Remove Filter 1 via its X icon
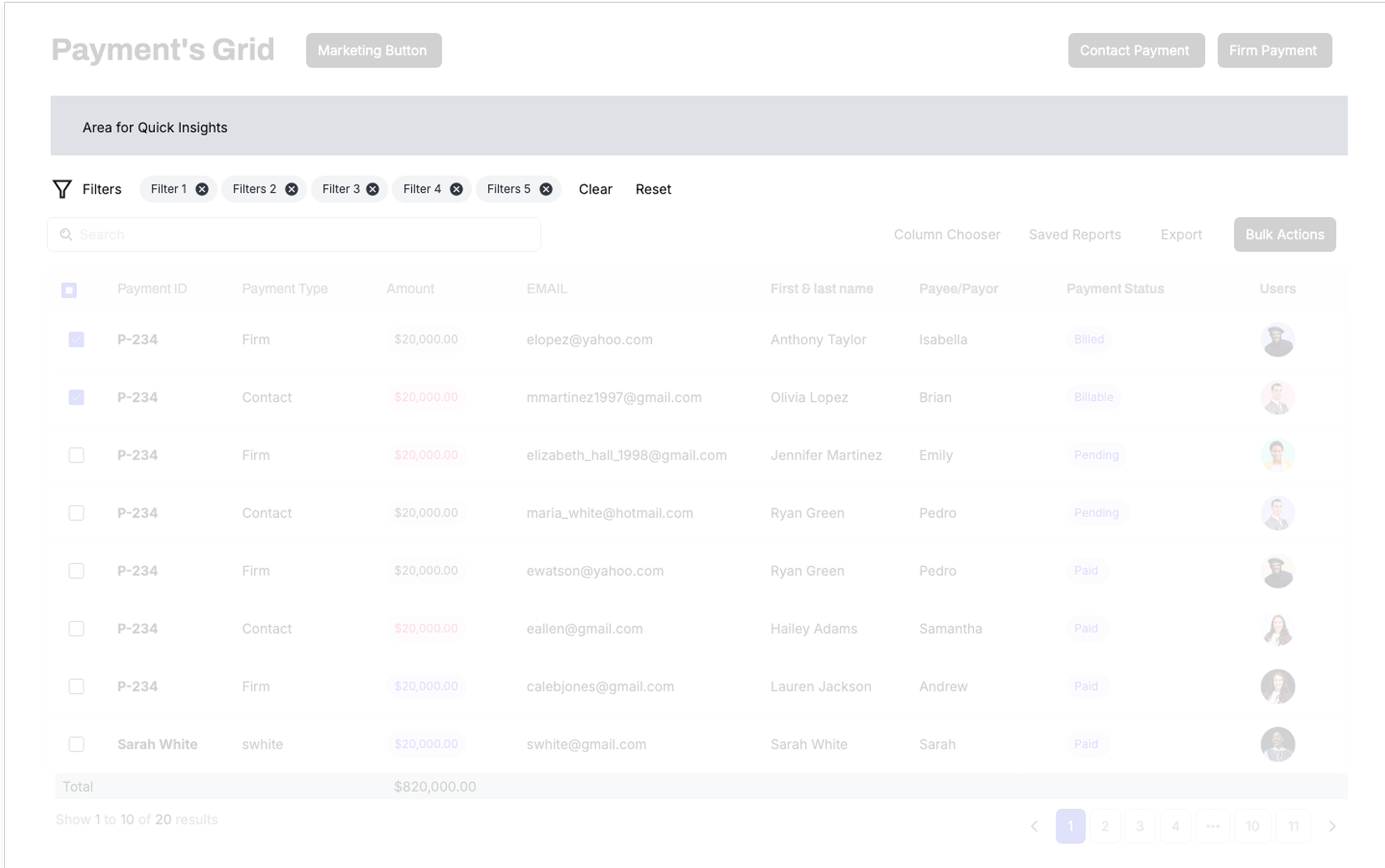 tap(202, 189)
